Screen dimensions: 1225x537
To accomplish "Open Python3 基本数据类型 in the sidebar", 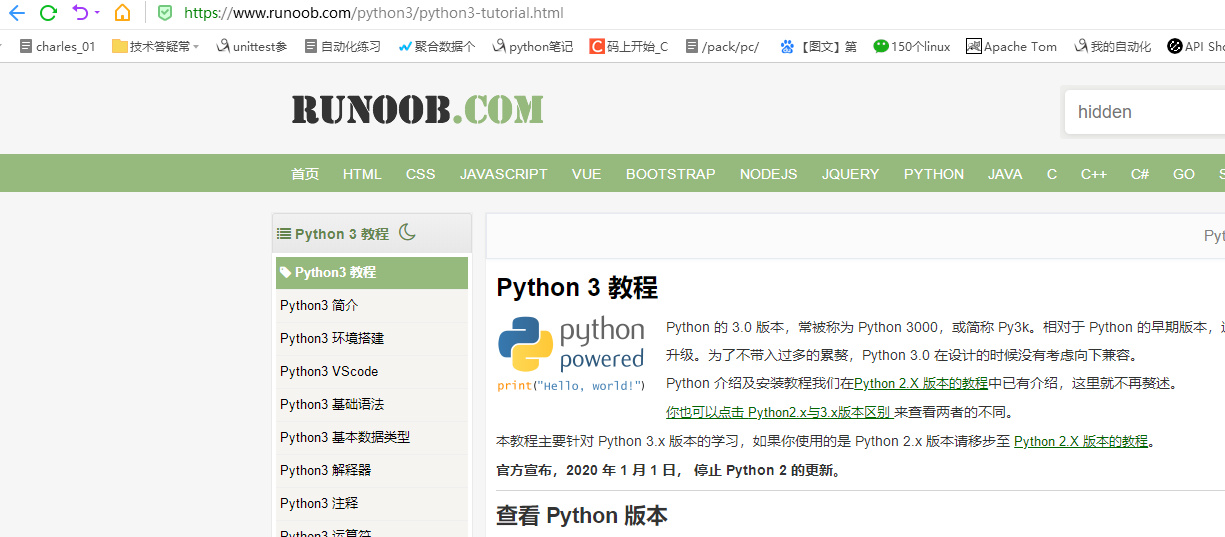I will pyautogui.click(x=372, y=437).
